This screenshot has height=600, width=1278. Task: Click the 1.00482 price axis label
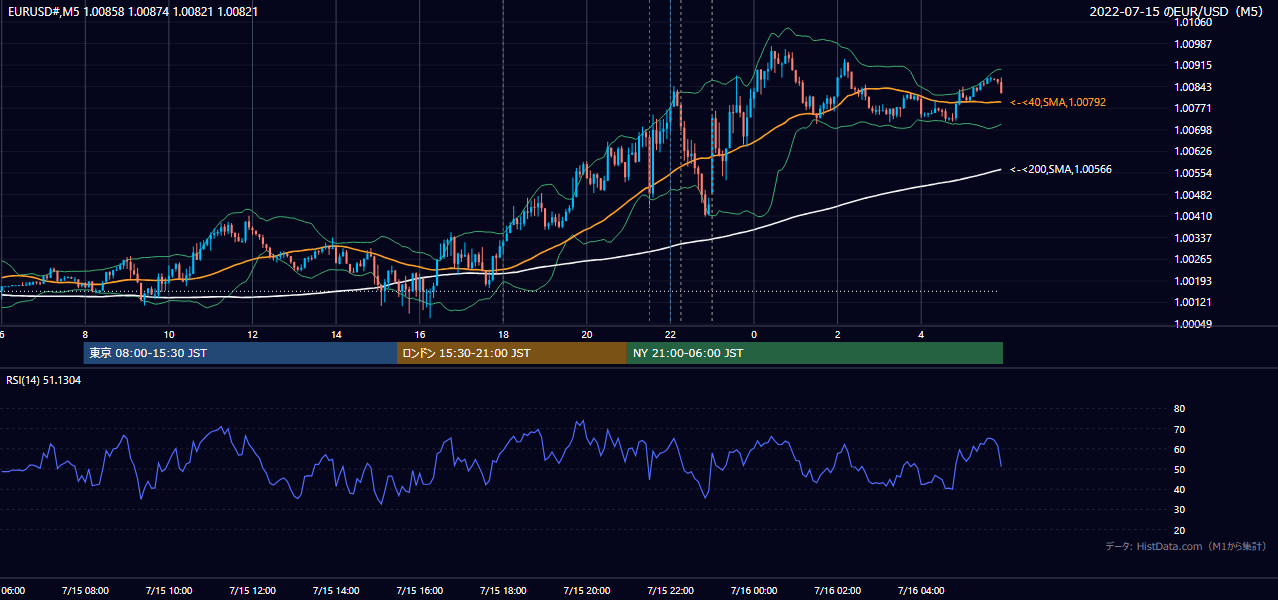pos(1193,195)
